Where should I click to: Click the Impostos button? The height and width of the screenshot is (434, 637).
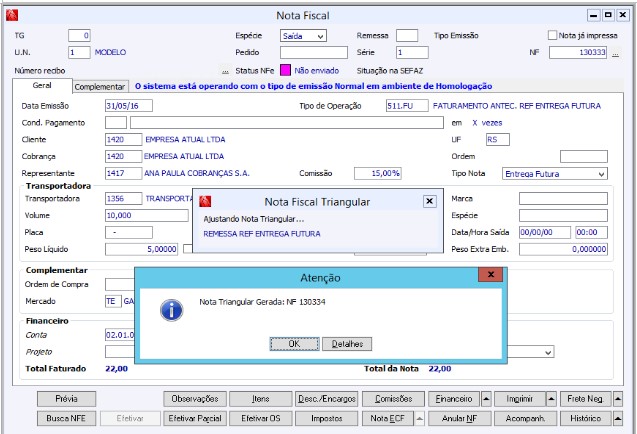click(x=327, y=418)
